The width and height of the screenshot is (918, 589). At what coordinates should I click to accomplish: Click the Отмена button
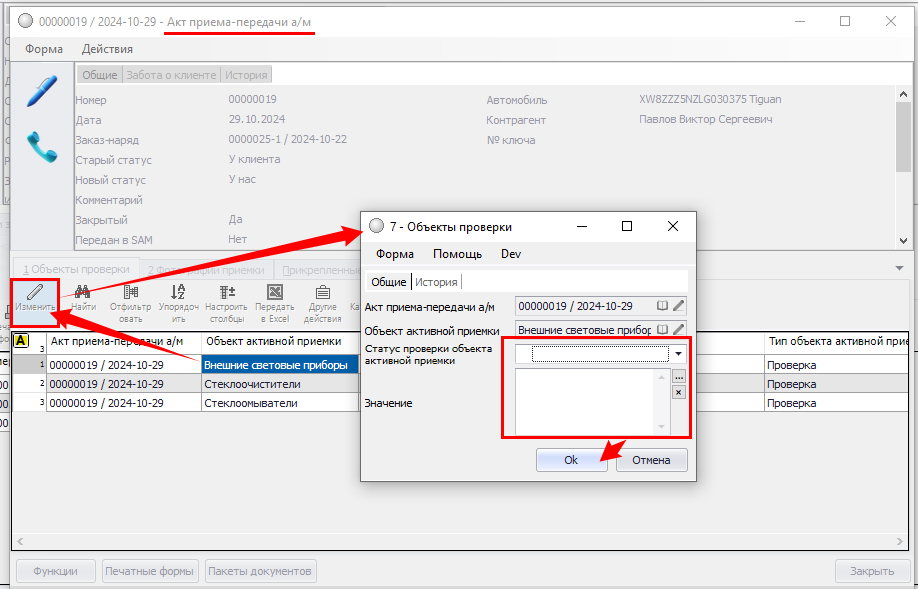pyautogui.click(x=651, y=460)
